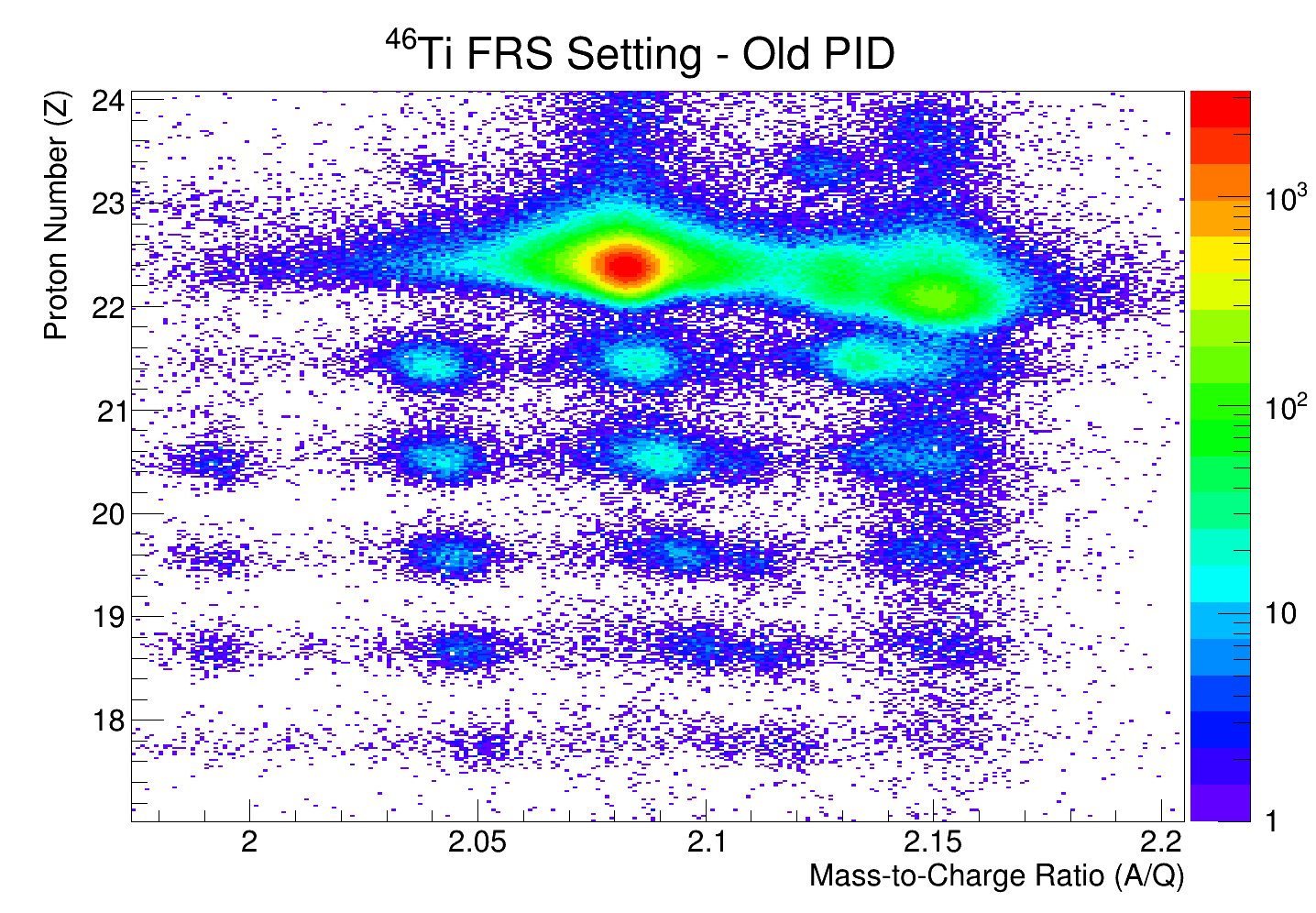Click the 21 tick label on y-axis
Screen dimensions: 1316x913
[x=109, y=410]
